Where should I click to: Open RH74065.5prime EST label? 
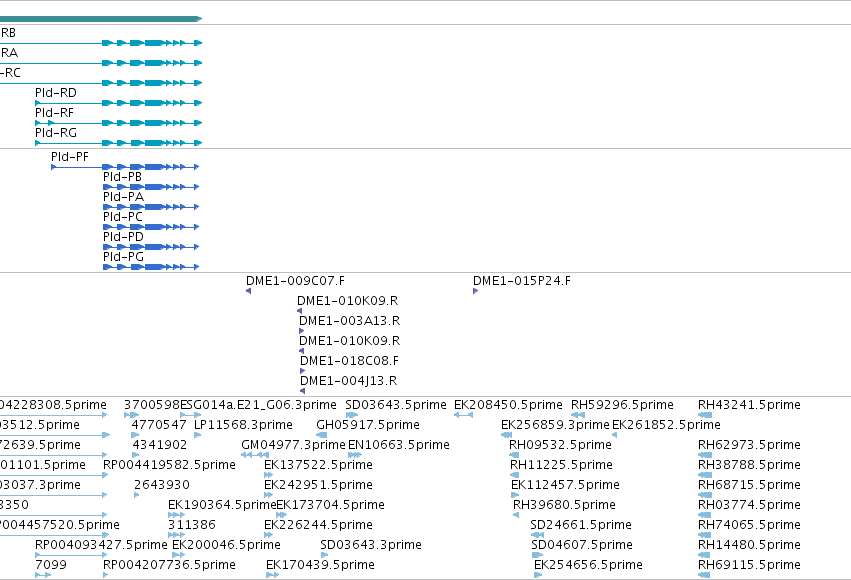750,525
